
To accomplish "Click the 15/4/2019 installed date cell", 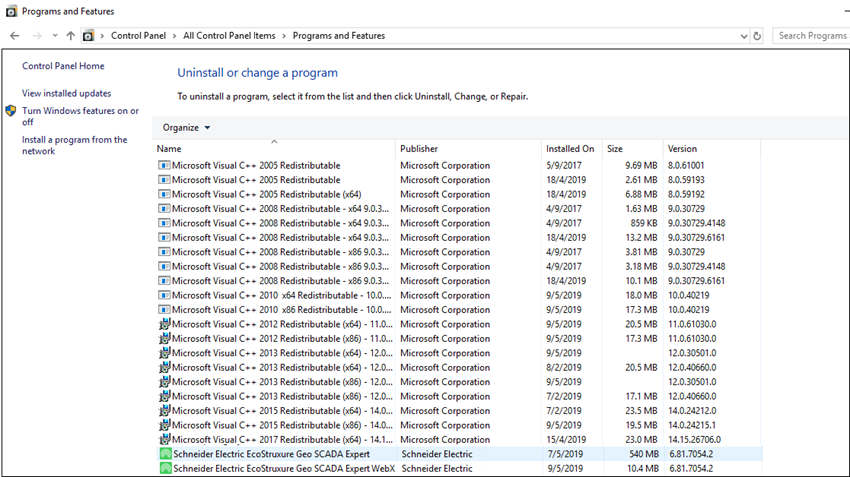I will (566, 440).
